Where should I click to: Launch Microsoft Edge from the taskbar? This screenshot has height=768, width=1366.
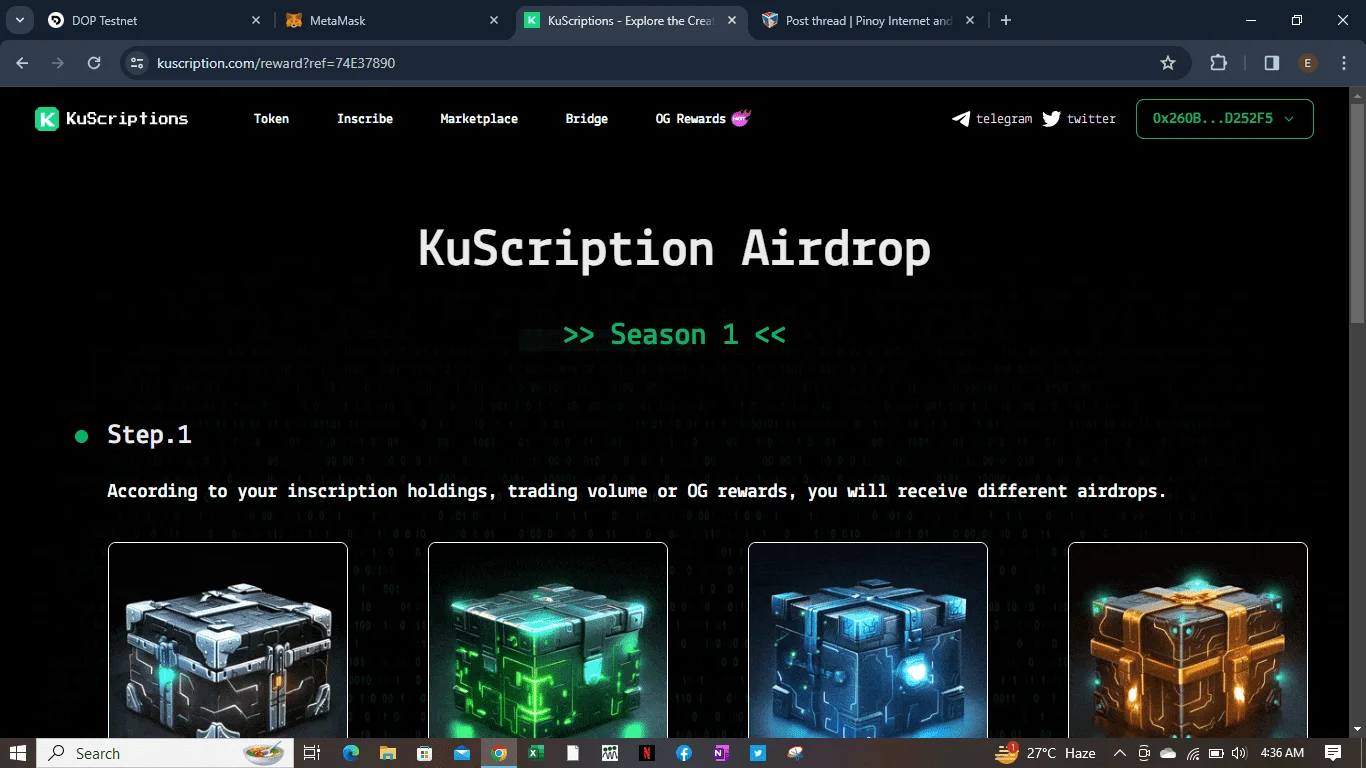(350, 753)
